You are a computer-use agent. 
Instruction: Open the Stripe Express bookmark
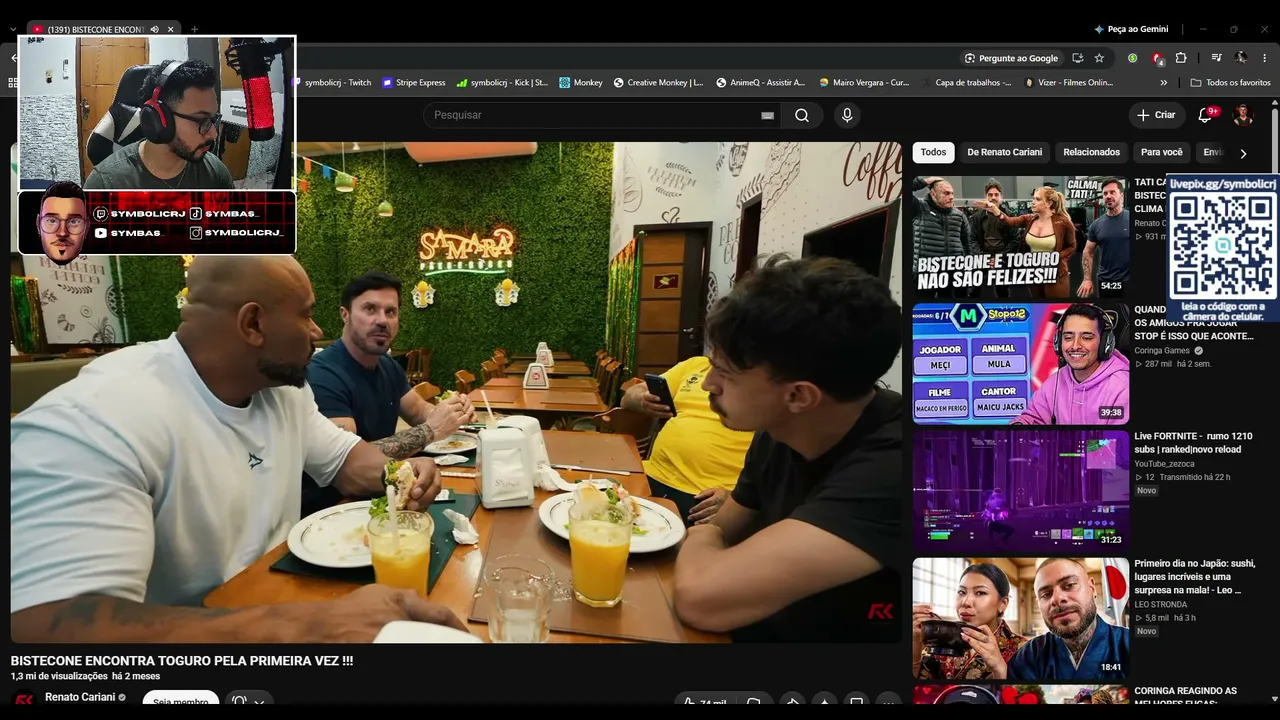pyautogui.click(x=414, y=83)
